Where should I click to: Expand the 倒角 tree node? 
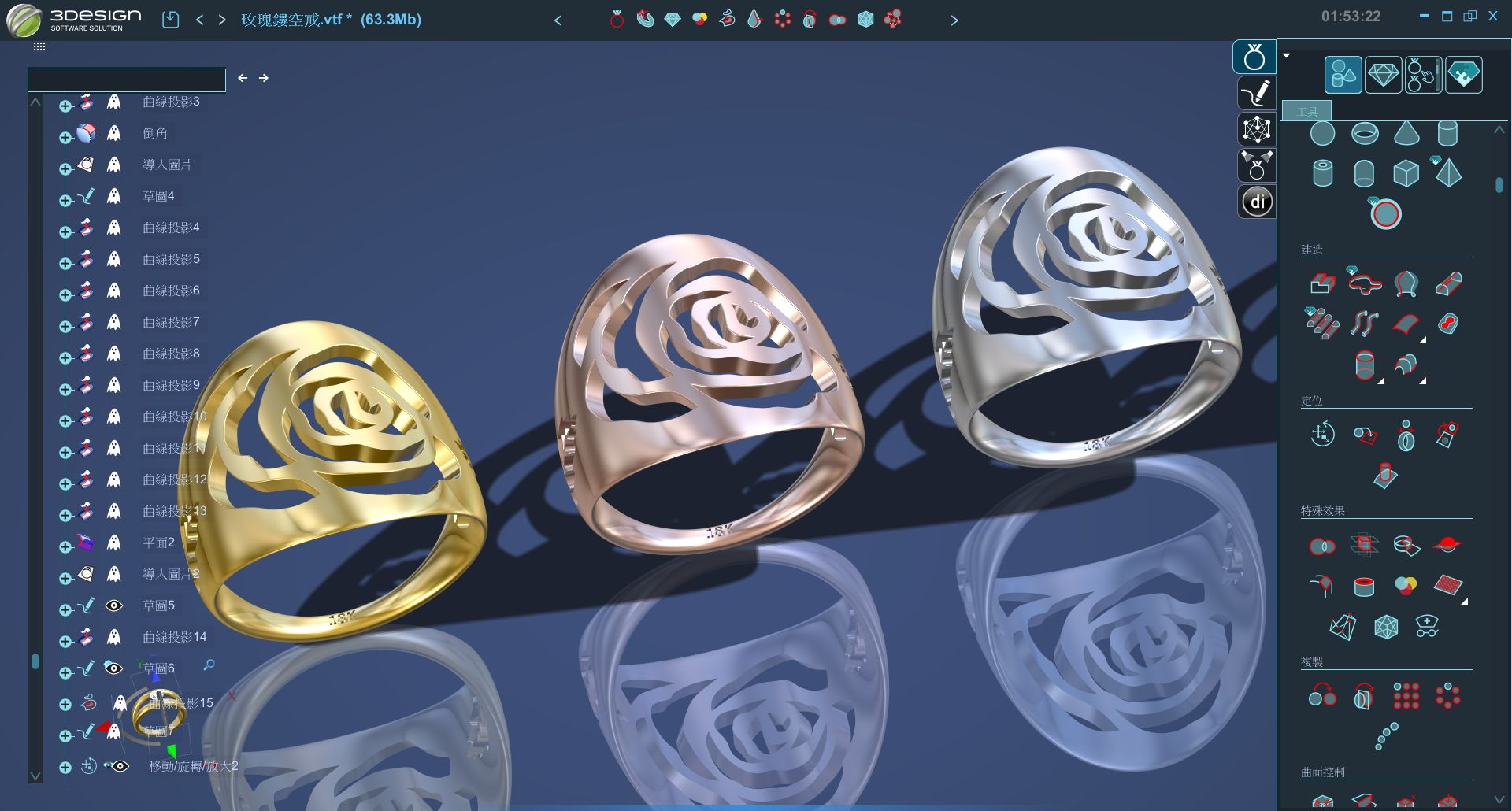coord(65,137)
